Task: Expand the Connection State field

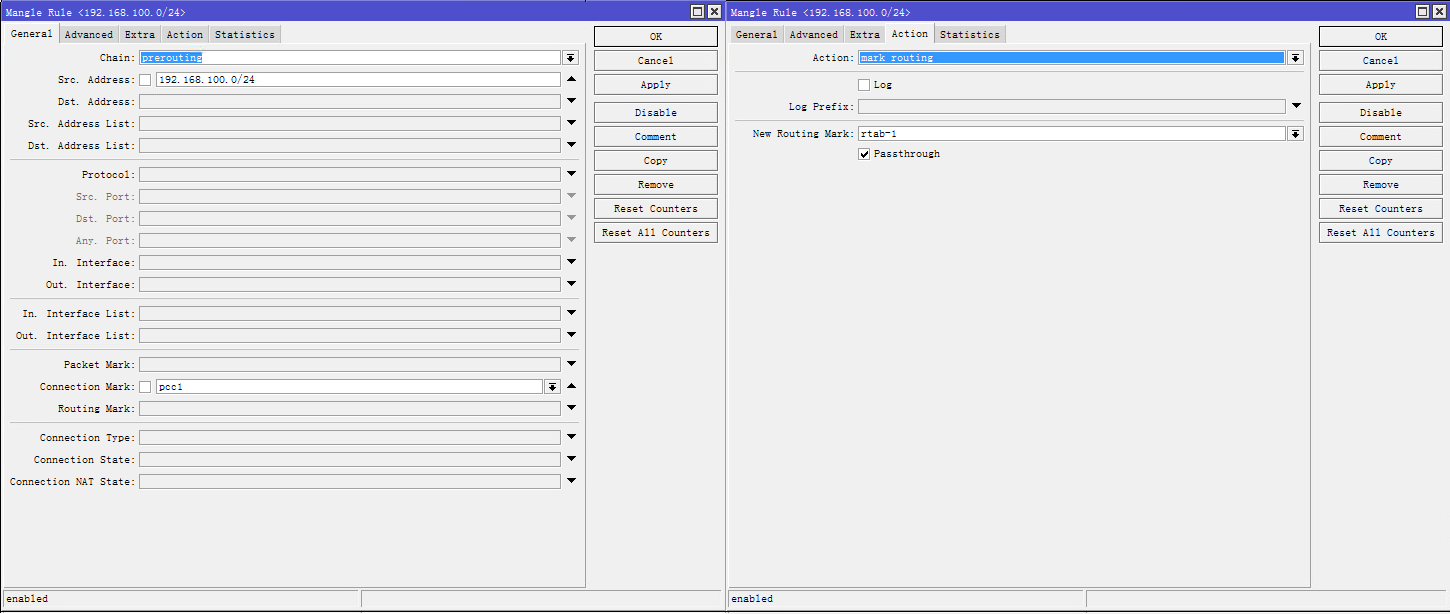Action: pyautogui.click(x=571, y=460)
